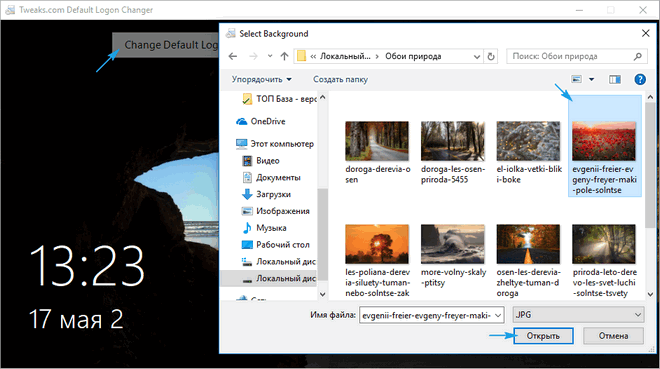The image size is (660, 369).
Task: Refresh the Обои природа folder
Action: (x=491, y=56)
